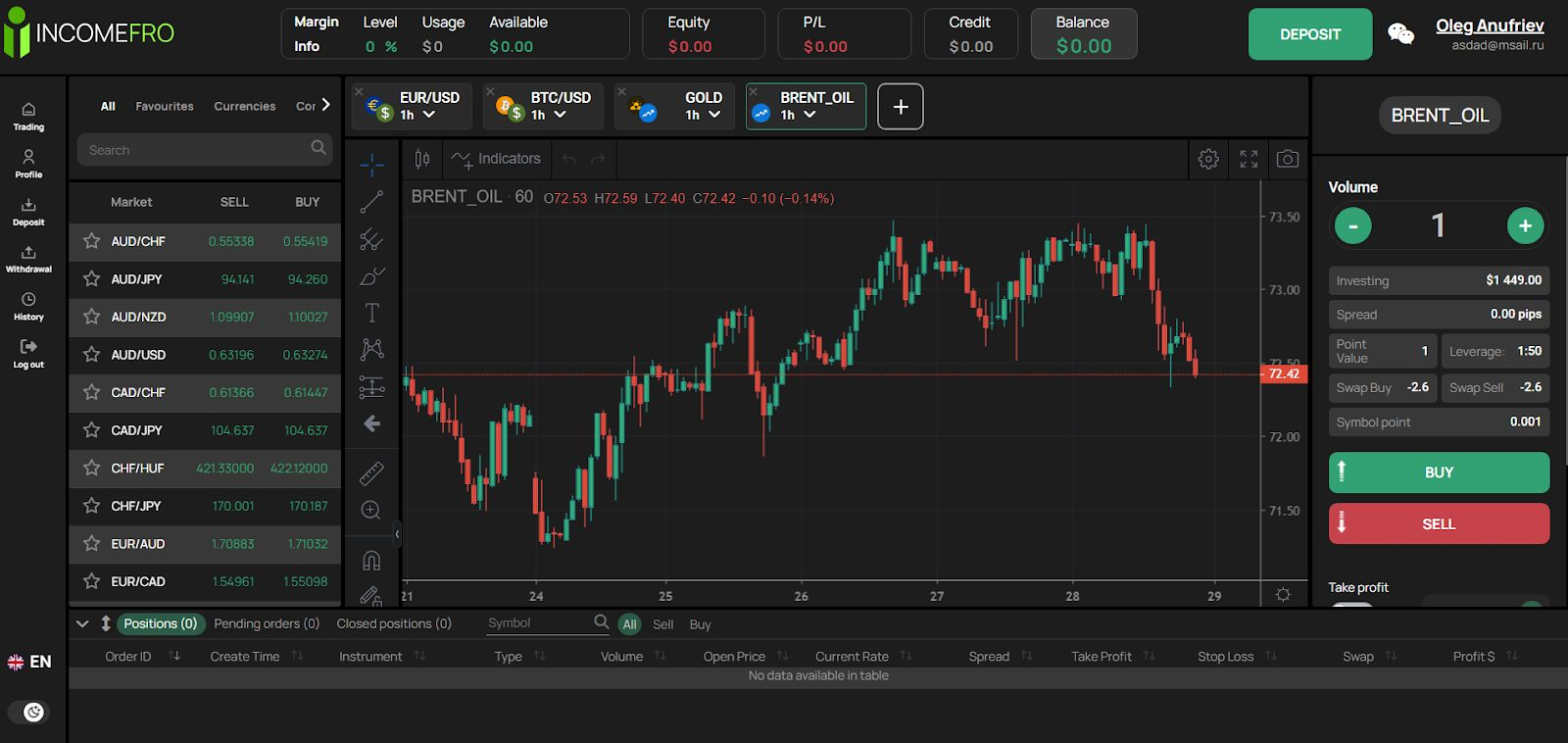Favourite the AUD/NZD star
Image resolution: width=1568 pixels, height=743 pixels.
click(92, 317)
